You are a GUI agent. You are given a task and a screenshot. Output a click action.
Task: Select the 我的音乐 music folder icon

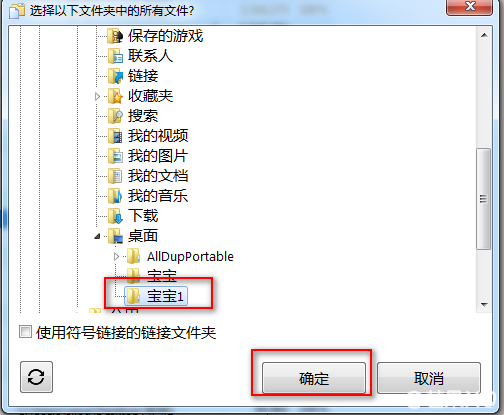[115, 196]
